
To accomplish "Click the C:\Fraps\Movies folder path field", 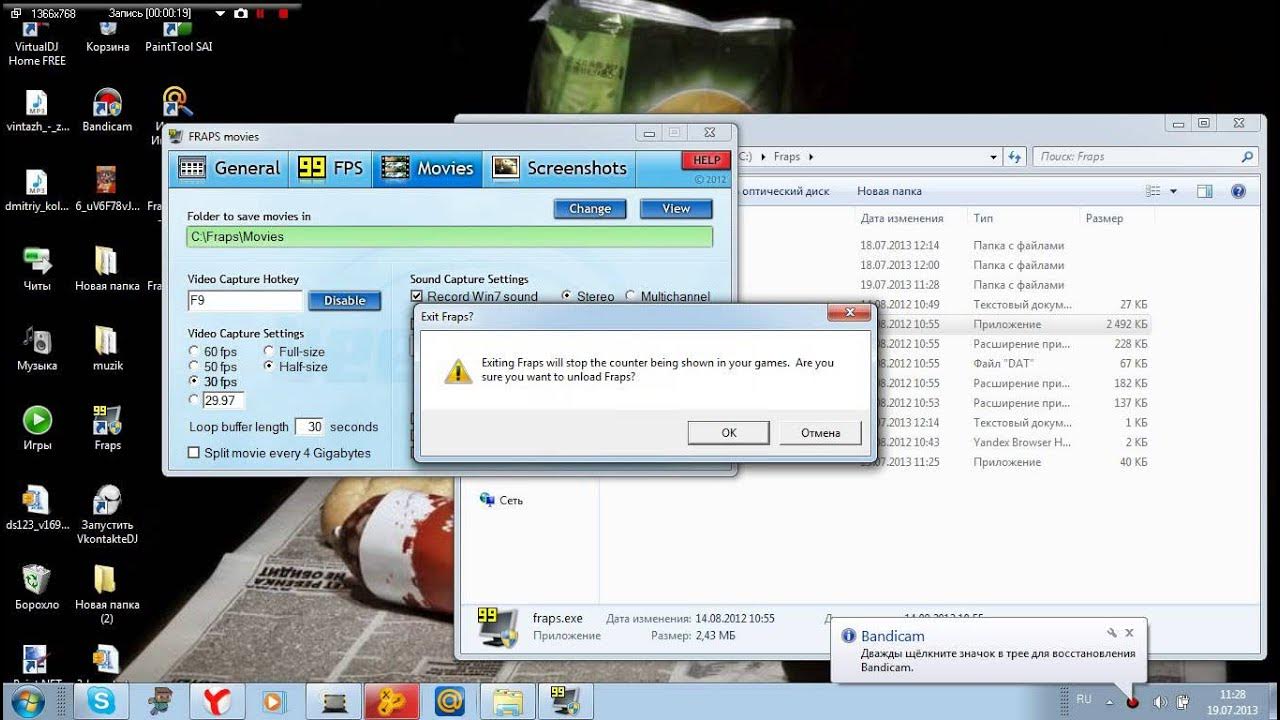I will [450, 237].
